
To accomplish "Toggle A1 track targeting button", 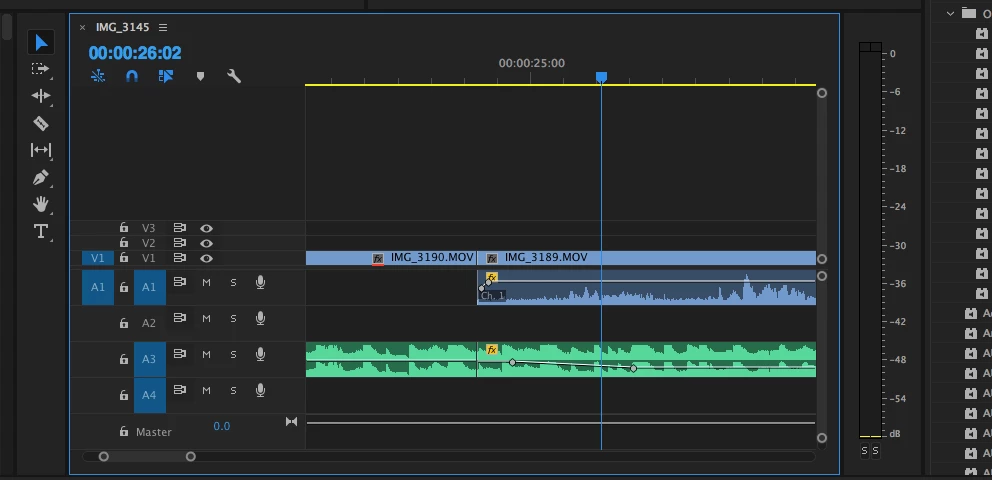I will click(x=149, y=287).
